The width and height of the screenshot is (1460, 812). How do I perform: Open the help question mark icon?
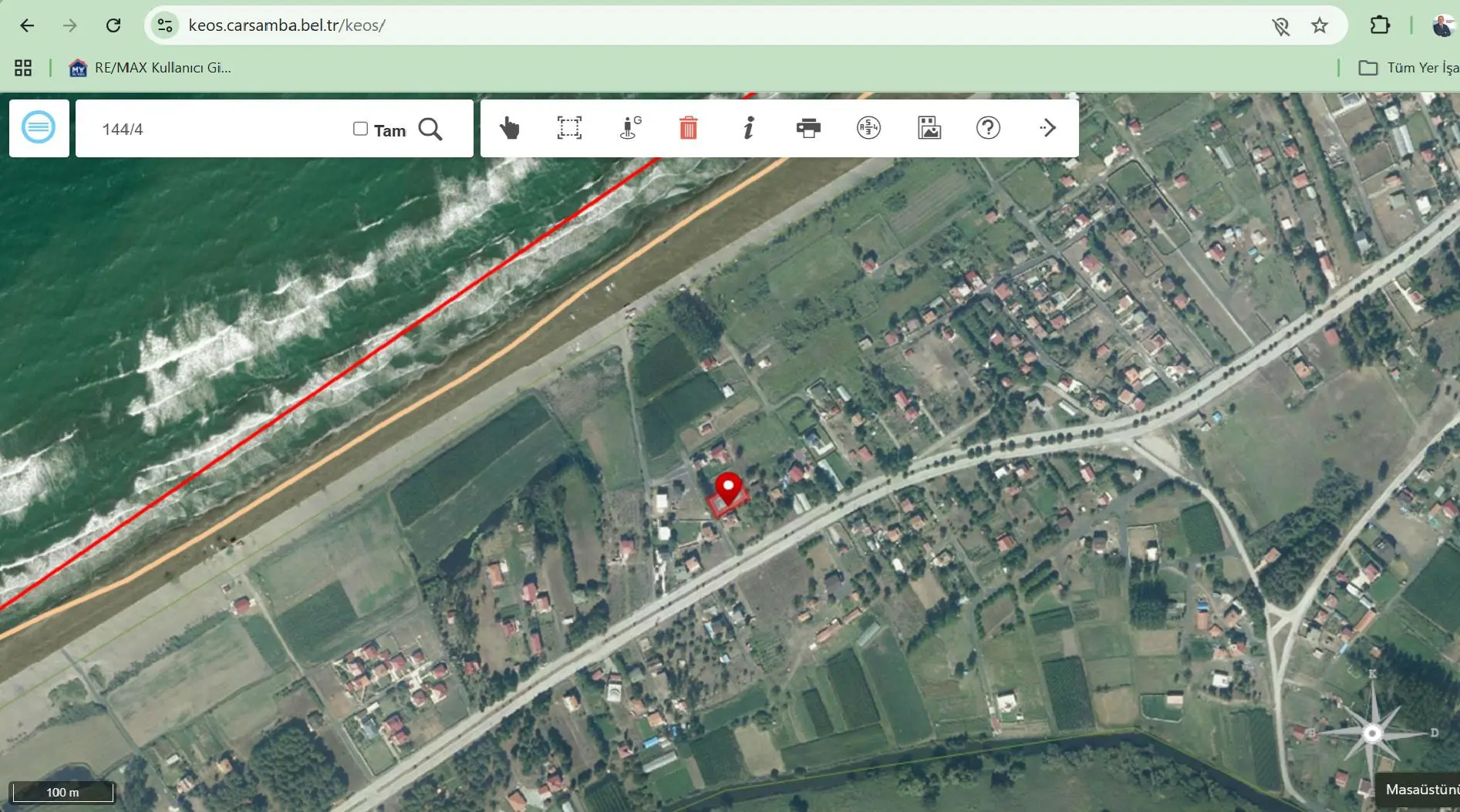tap(988, 128)
